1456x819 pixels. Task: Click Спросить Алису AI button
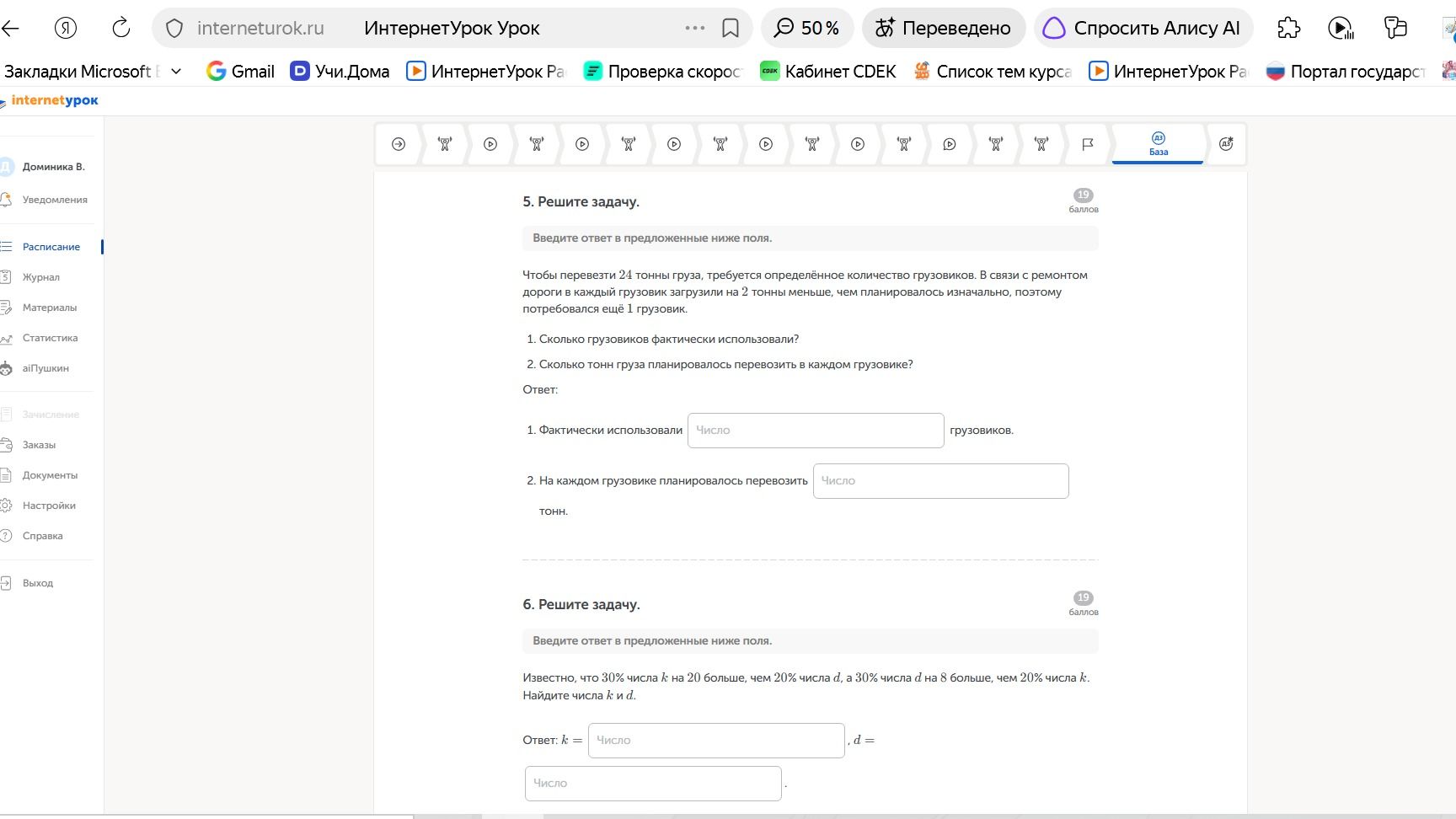(1143, 28)
